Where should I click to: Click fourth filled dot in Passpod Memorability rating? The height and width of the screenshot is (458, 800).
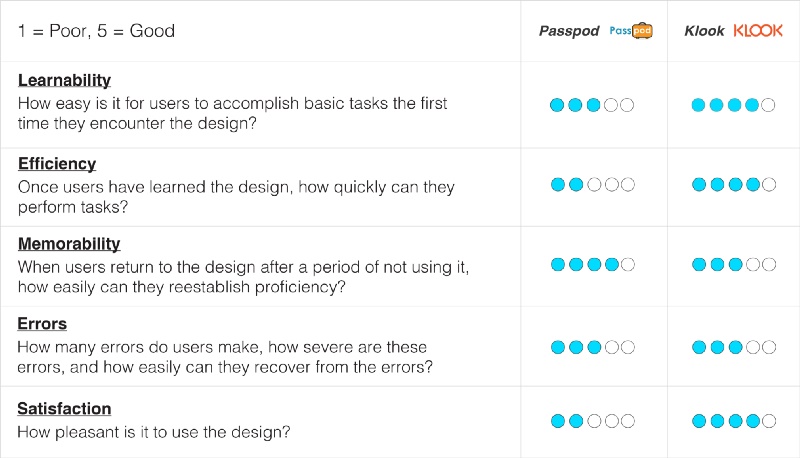click(x=612, y=265)
